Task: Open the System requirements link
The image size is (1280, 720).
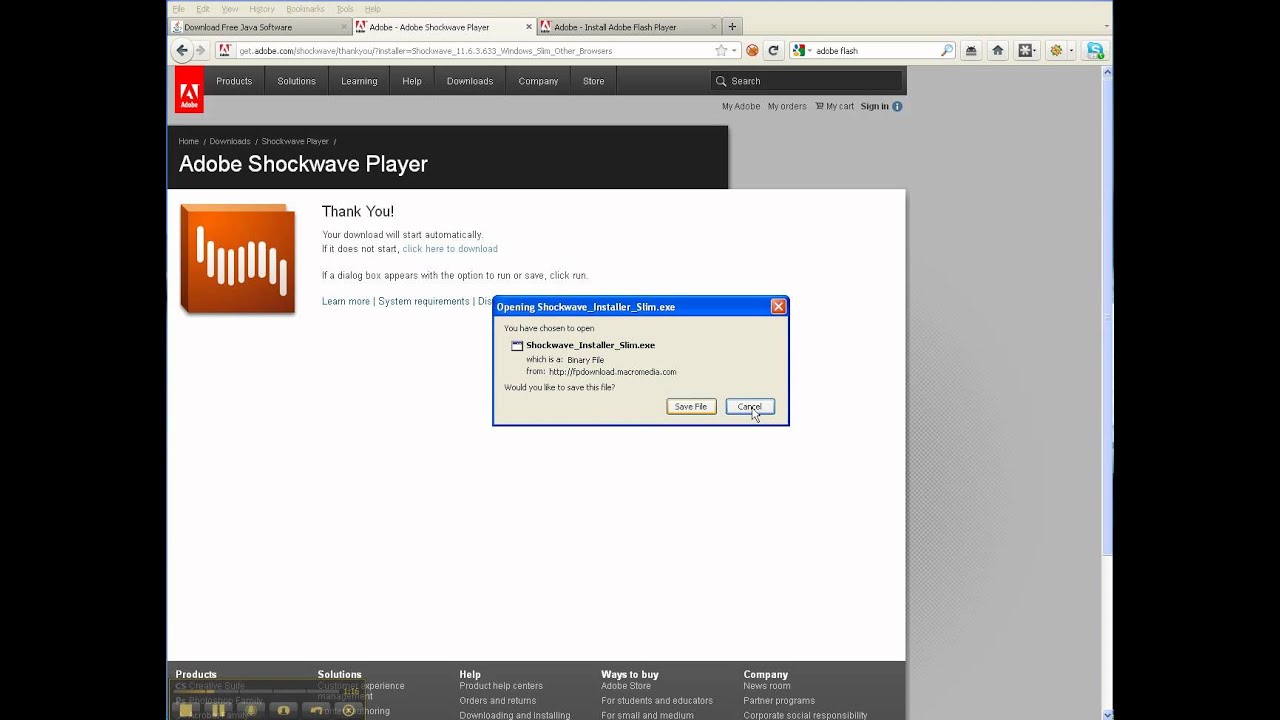Action: click(x=424, y=301)
